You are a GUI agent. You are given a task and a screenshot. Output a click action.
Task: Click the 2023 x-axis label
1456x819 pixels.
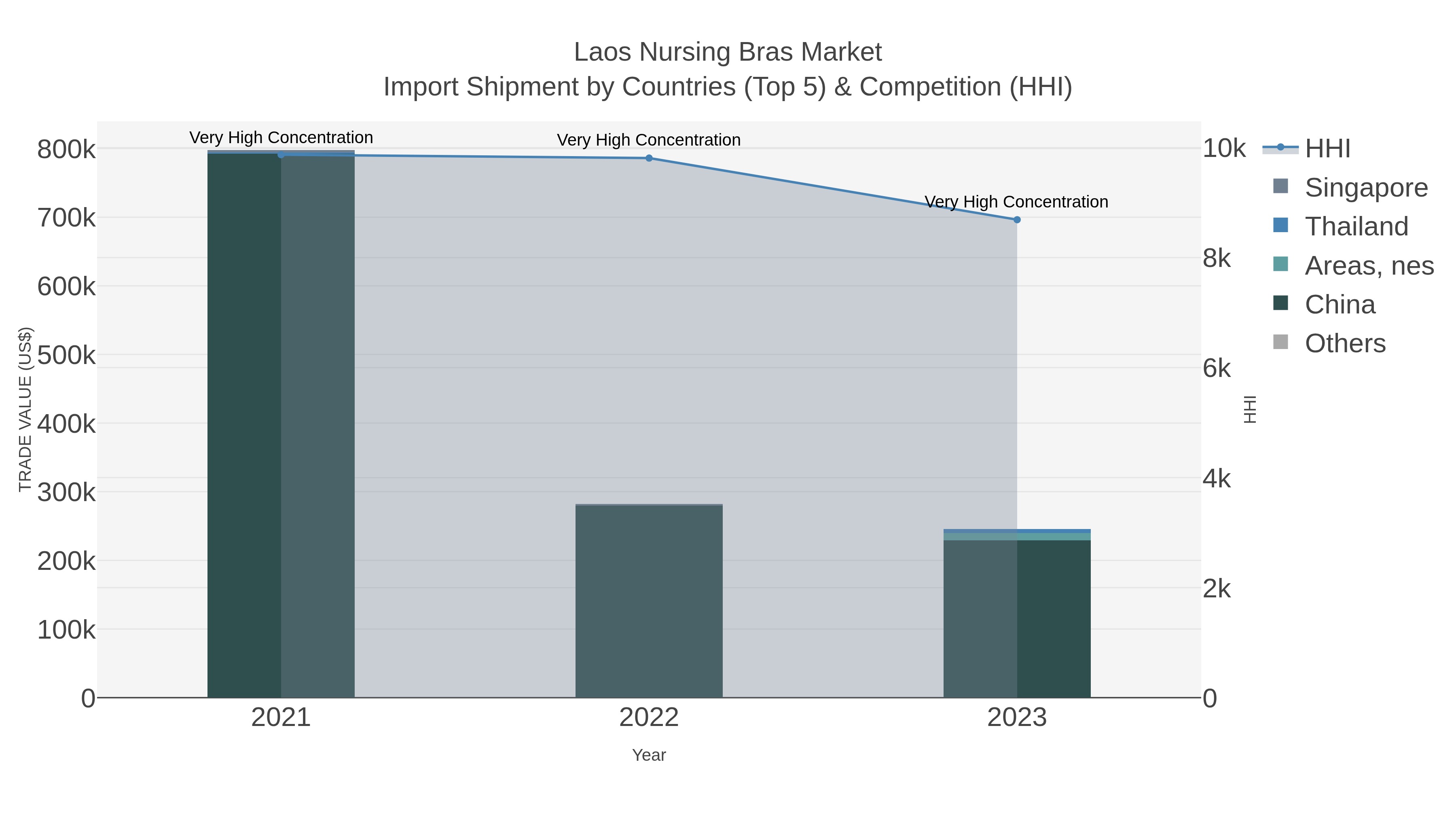[x=1017, y=718]
